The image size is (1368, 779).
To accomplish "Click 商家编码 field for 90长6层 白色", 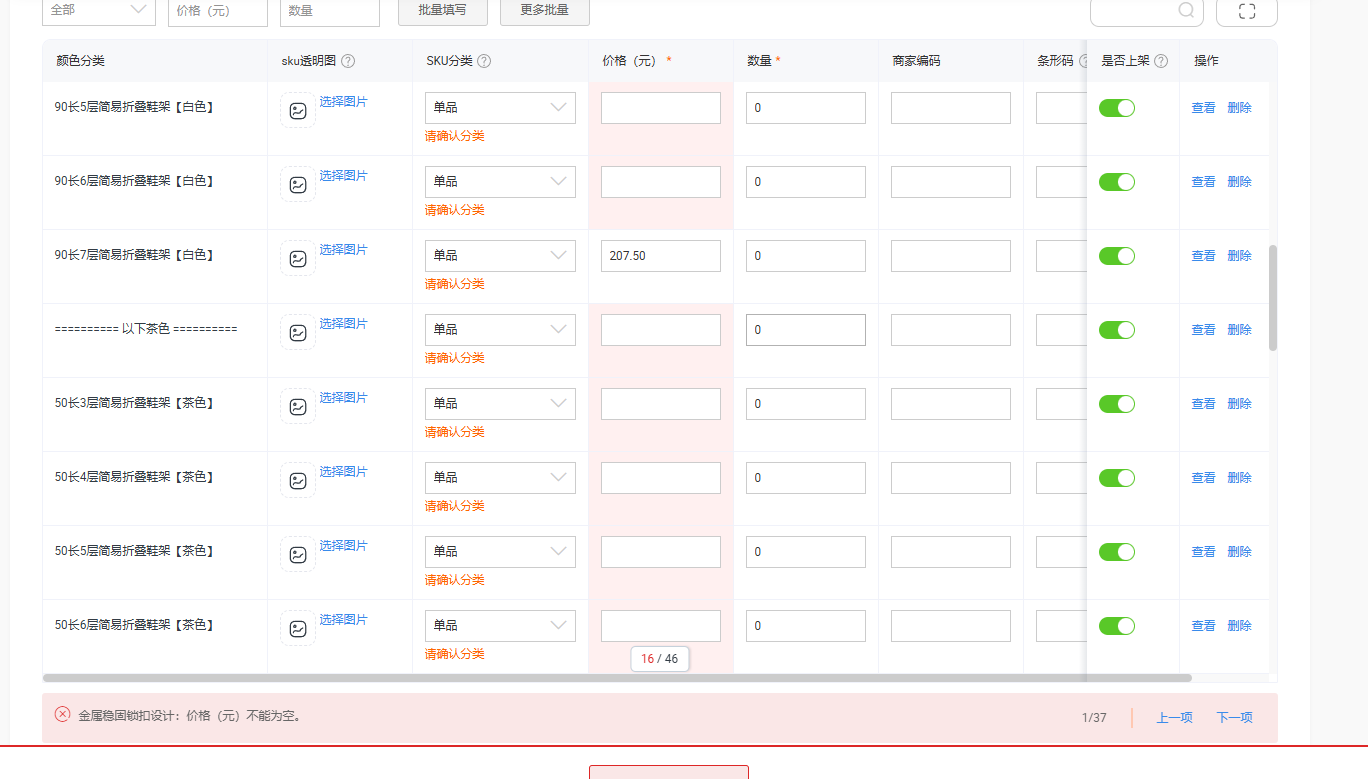I will pos(951,182).
